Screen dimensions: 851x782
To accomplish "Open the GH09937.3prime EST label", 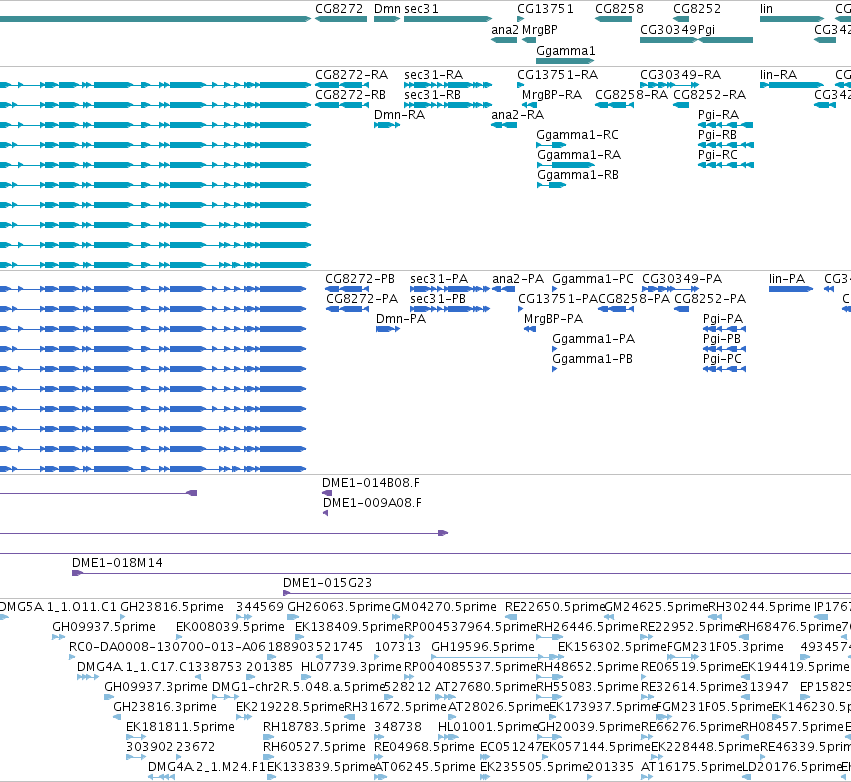I will 155,687.
